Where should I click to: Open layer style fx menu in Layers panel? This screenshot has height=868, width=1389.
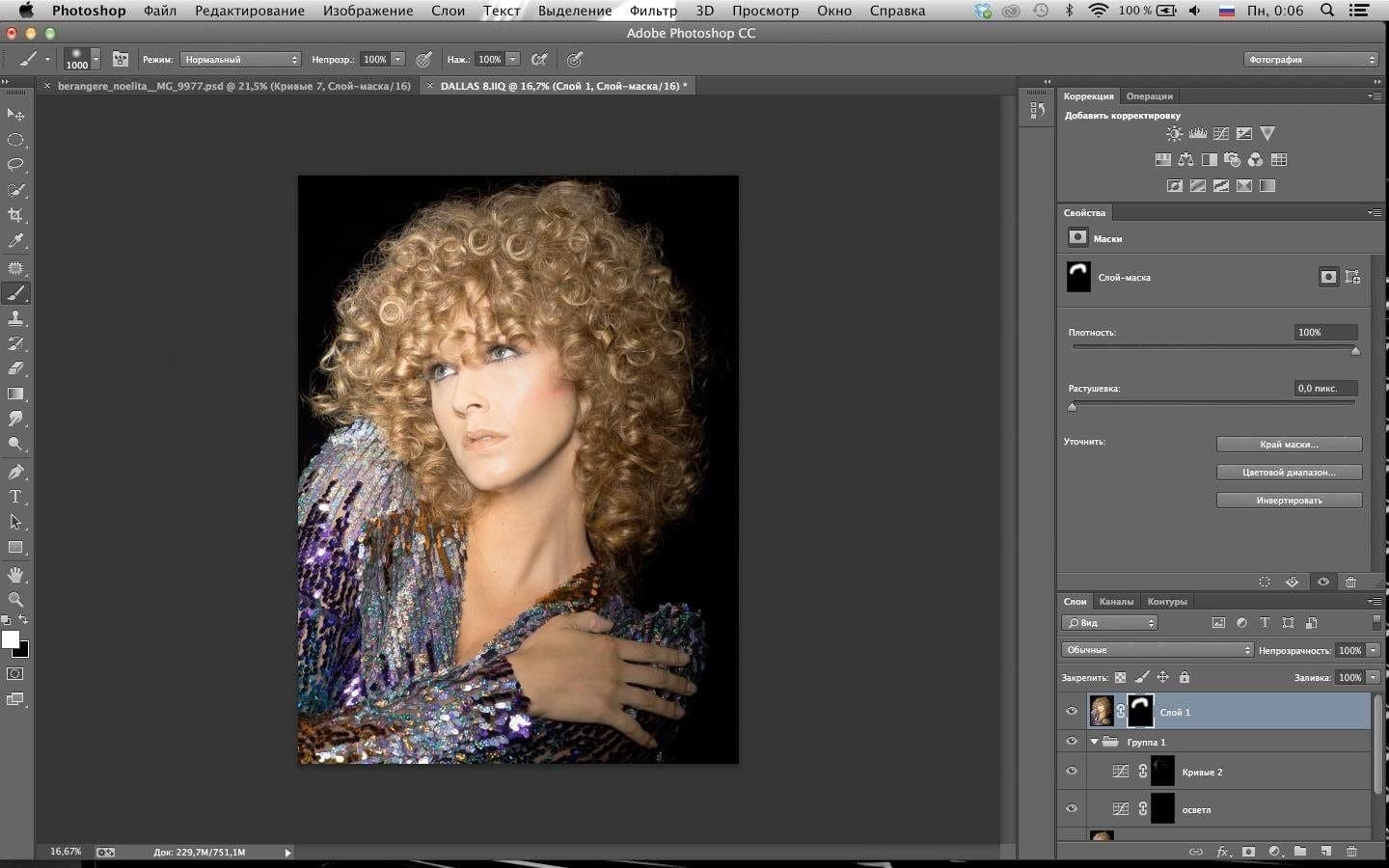(1222, 852)
